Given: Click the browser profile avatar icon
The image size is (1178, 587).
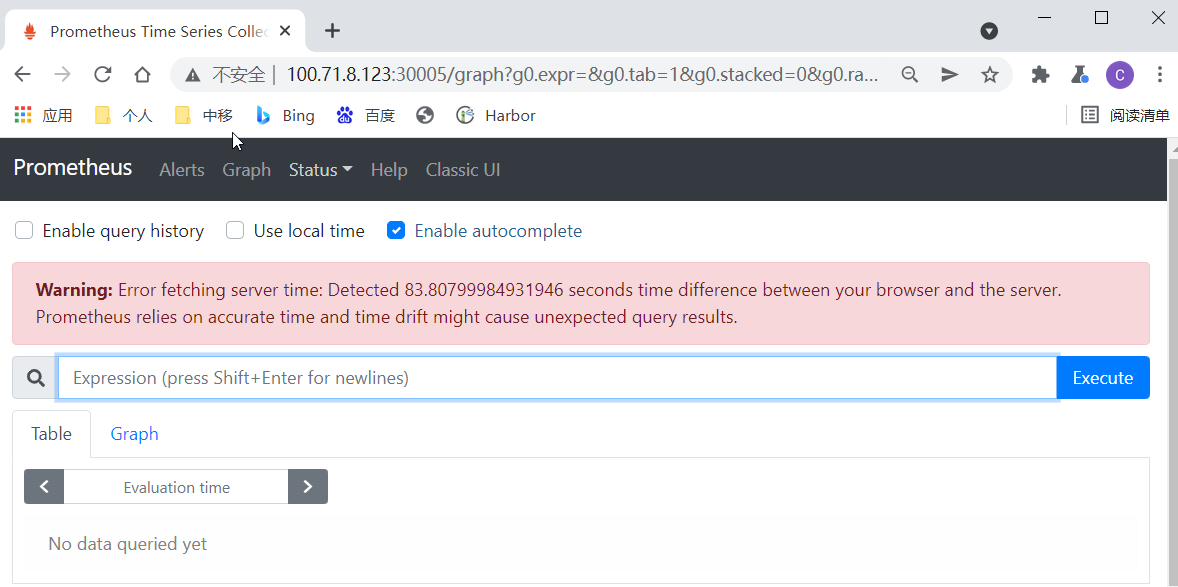Looking at the screenshot, I should coord(1119,74).
